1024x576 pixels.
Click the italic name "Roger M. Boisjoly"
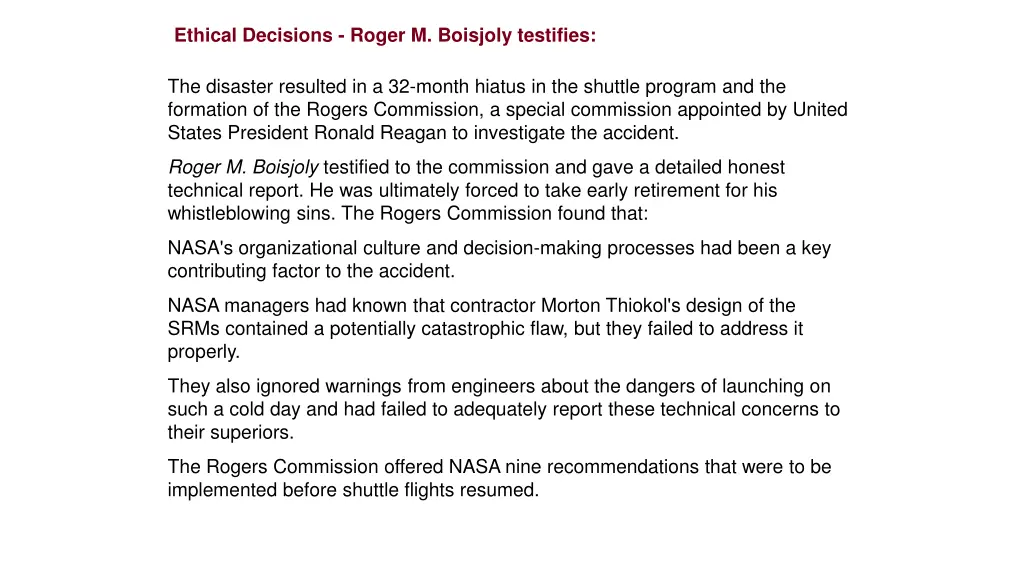pos(243,167)
